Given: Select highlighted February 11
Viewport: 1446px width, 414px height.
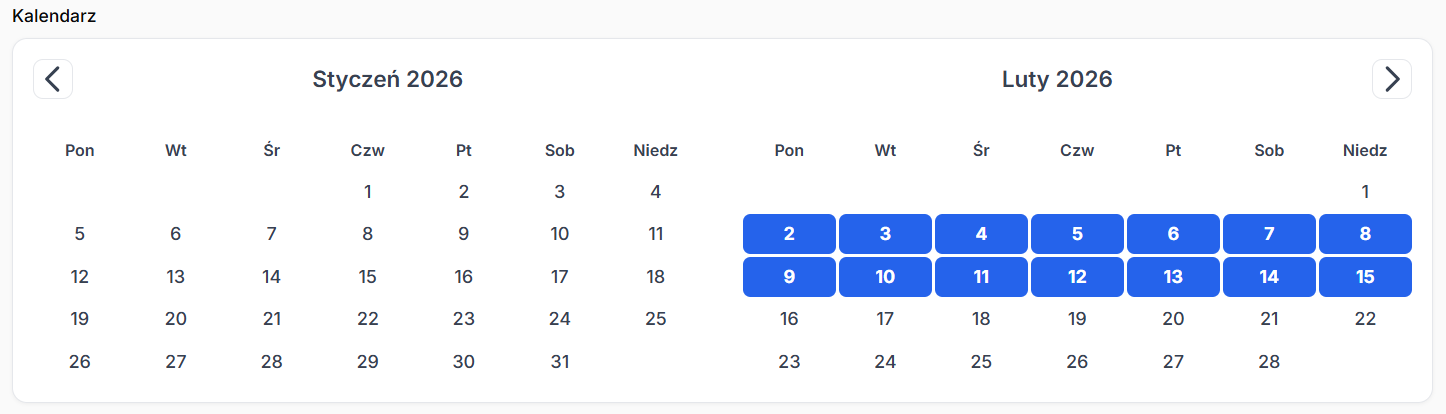Looking at the screenshot, I should point(981,277).
